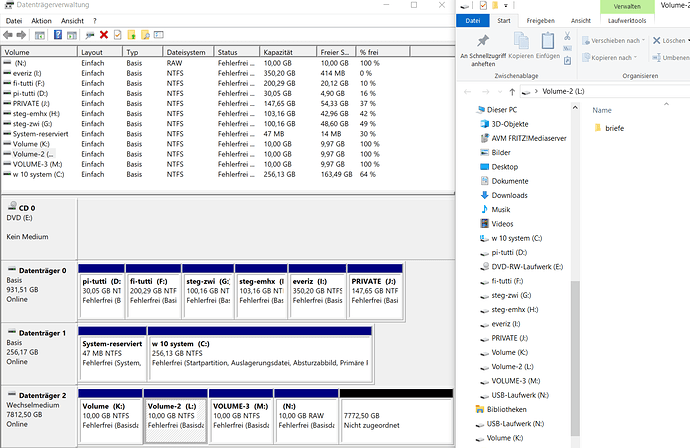Open the 'briefe' folder in Explorer
Viewport: 690px width, 448px height.
coord(609,129)
